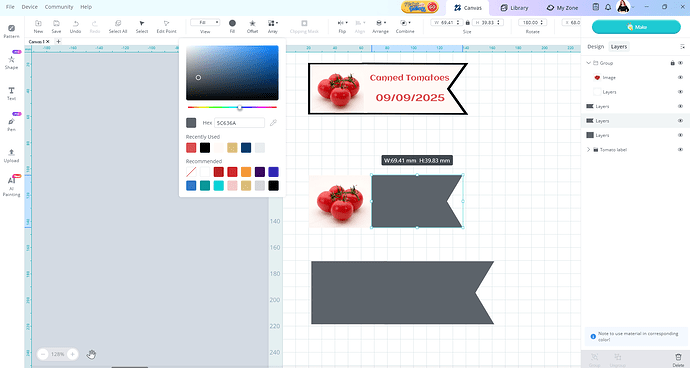
Task: Open the AI Painting tool
Action: [x=11, y=186]
